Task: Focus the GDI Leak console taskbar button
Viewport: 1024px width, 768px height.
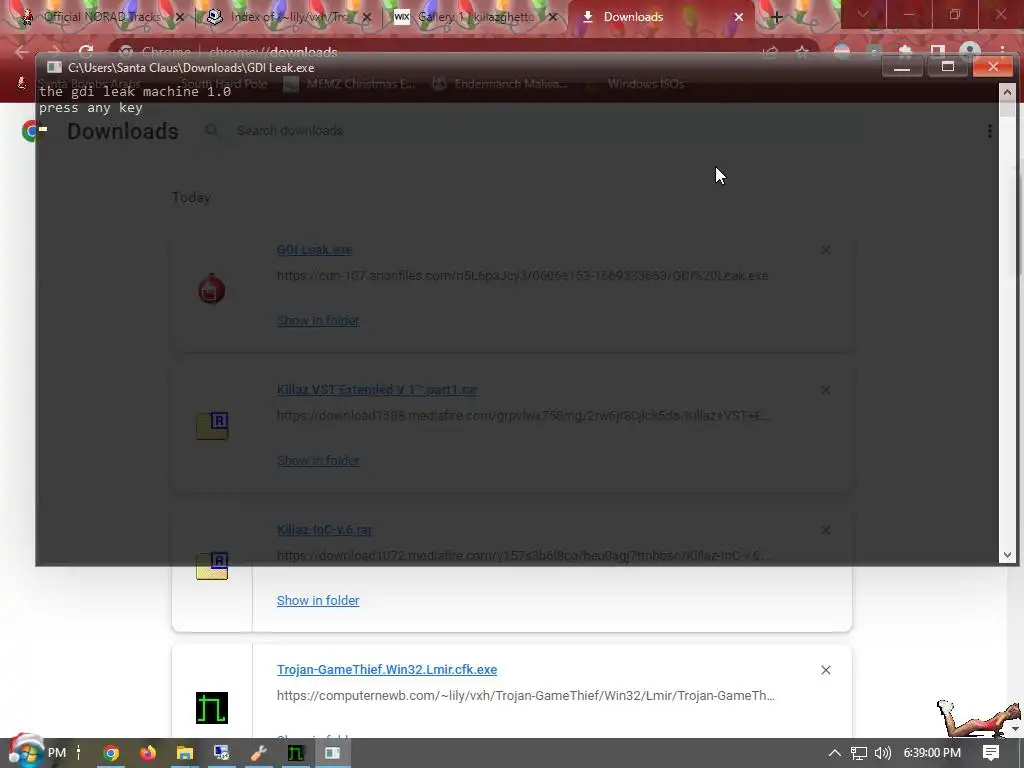Action: click(x=332, y=754)
